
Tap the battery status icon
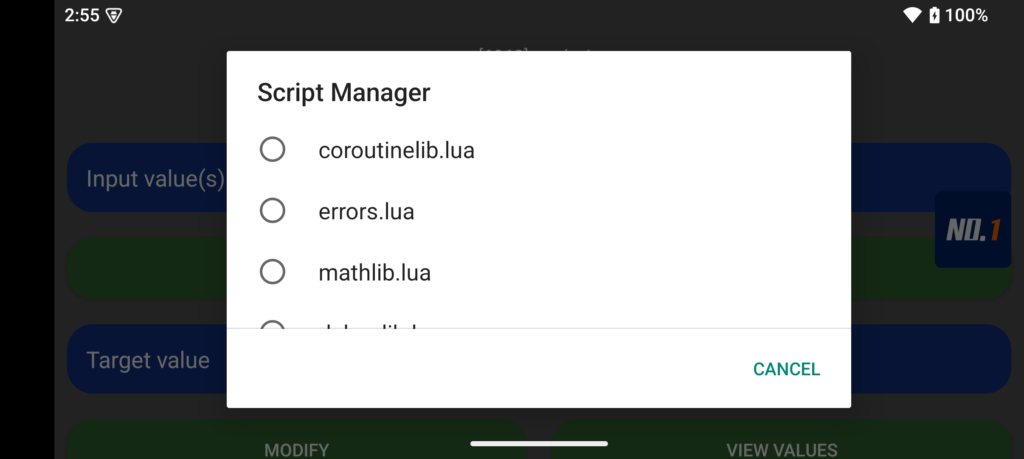click(x=934, y=15)
